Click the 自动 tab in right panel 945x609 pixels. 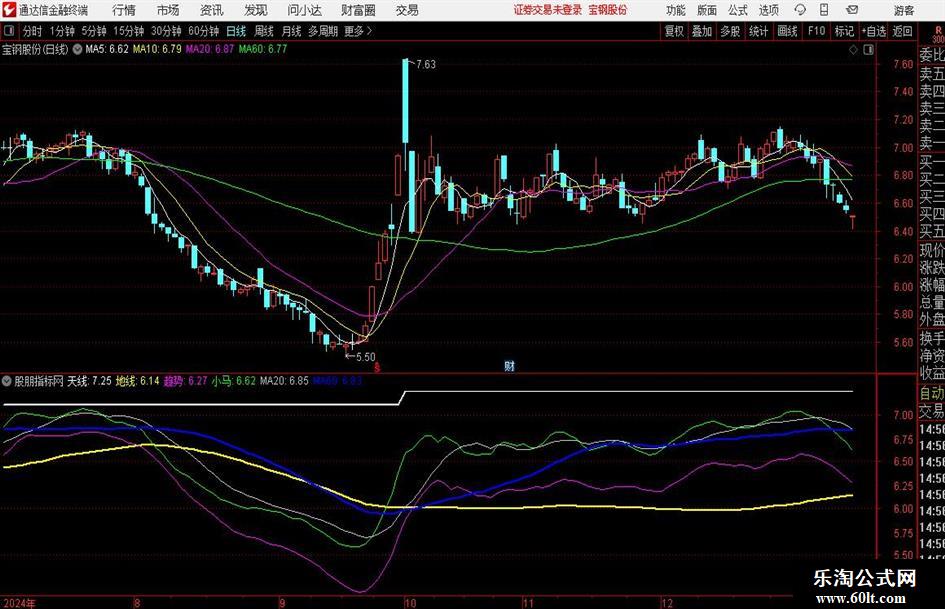coord(932,393)
